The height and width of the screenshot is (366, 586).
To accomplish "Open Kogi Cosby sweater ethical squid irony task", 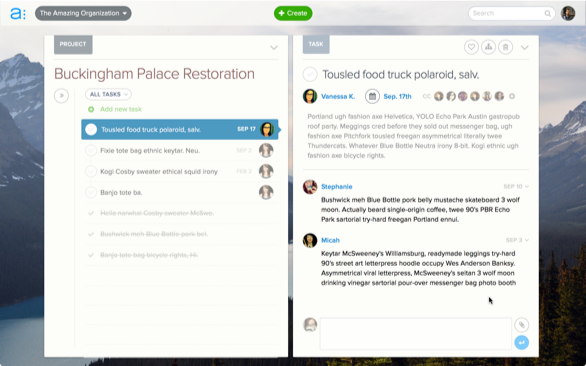I will (x=159, y=171).
